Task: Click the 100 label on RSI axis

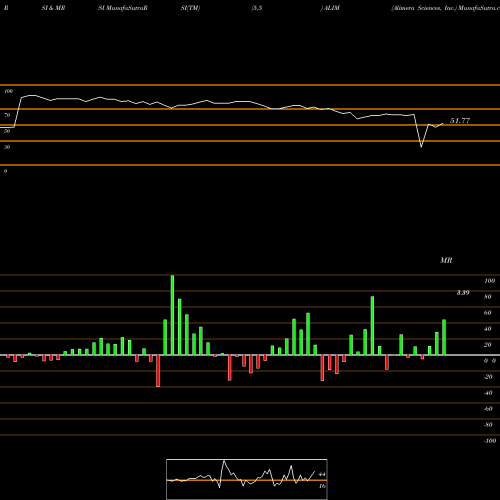Action: coord(8,91)
